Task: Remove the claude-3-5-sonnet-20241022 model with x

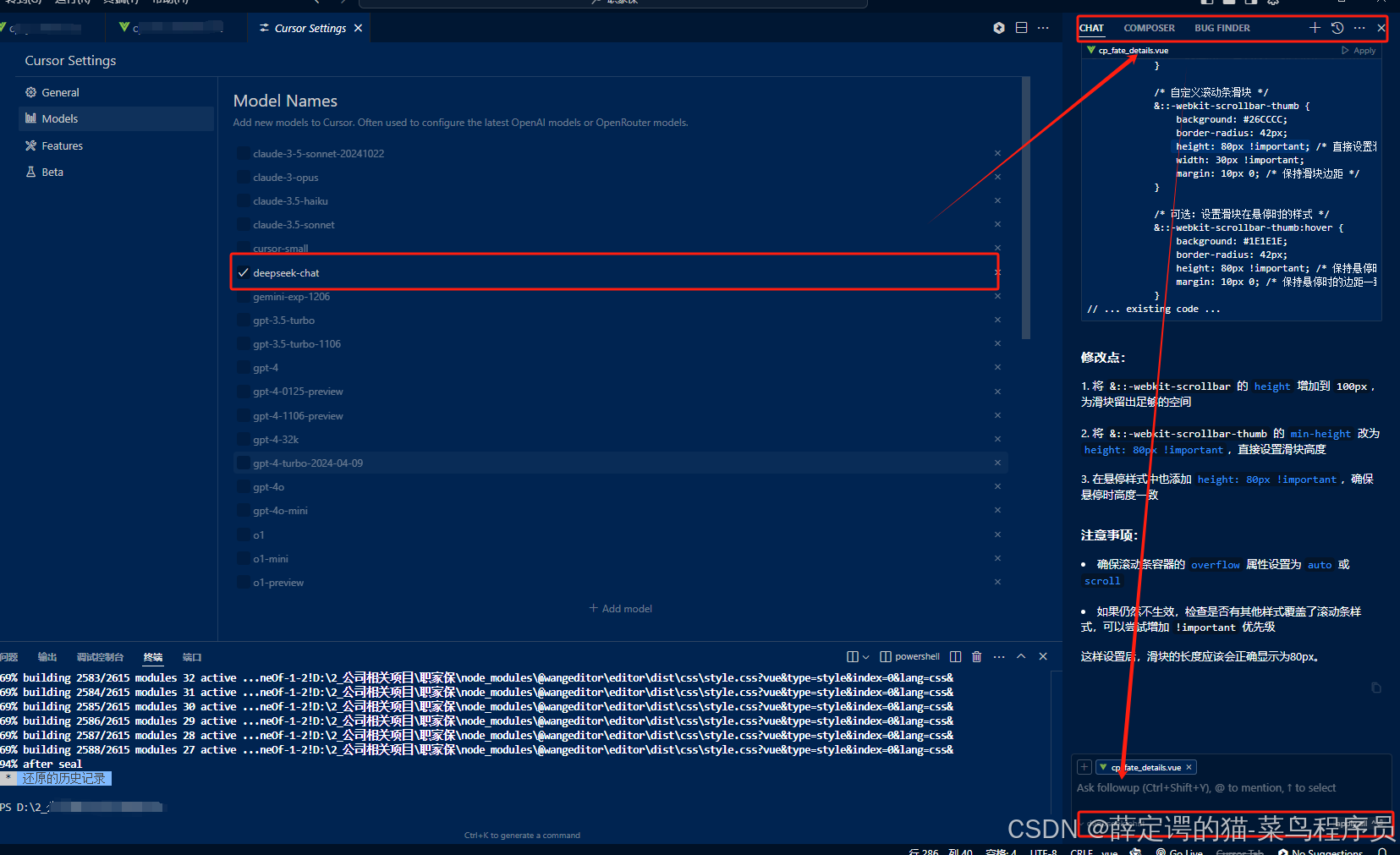Action: tap(997, 153)
